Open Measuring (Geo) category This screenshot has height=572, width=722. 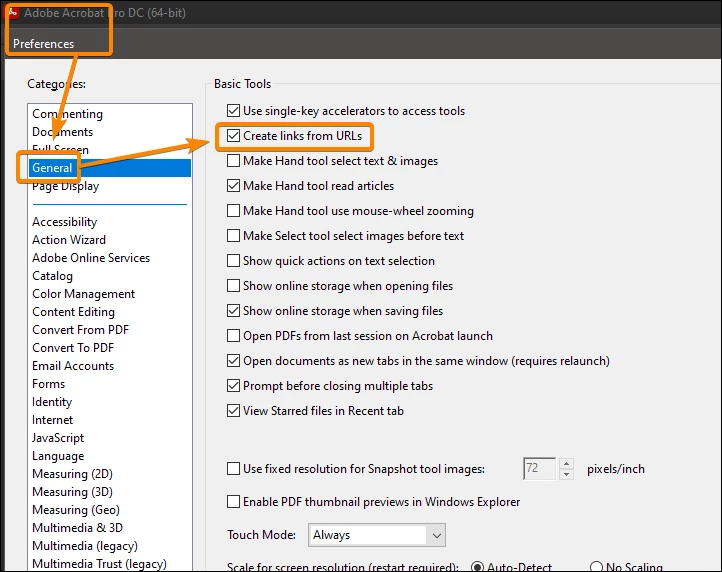point(76,510)
